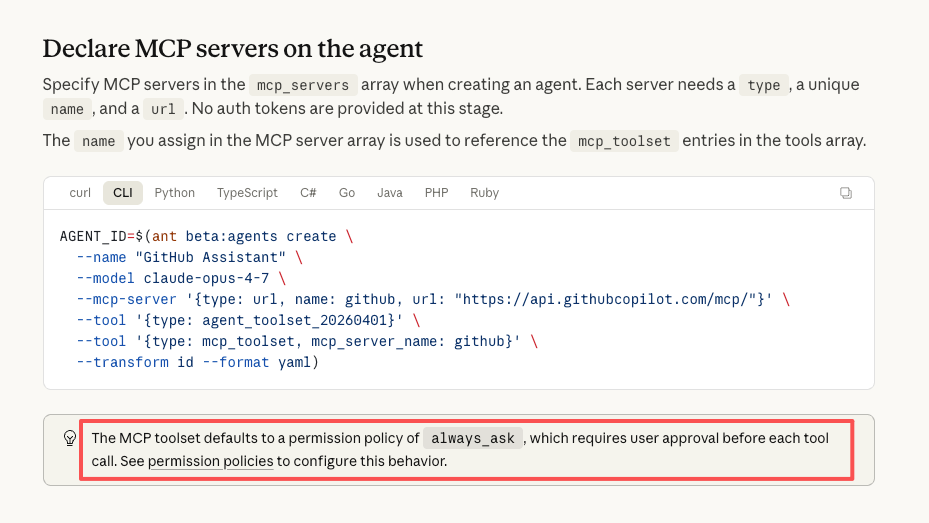This screenshot has width=929, height=523.
Task: Click the --transform id --format yaml line
Action: [x=197, y=362]
